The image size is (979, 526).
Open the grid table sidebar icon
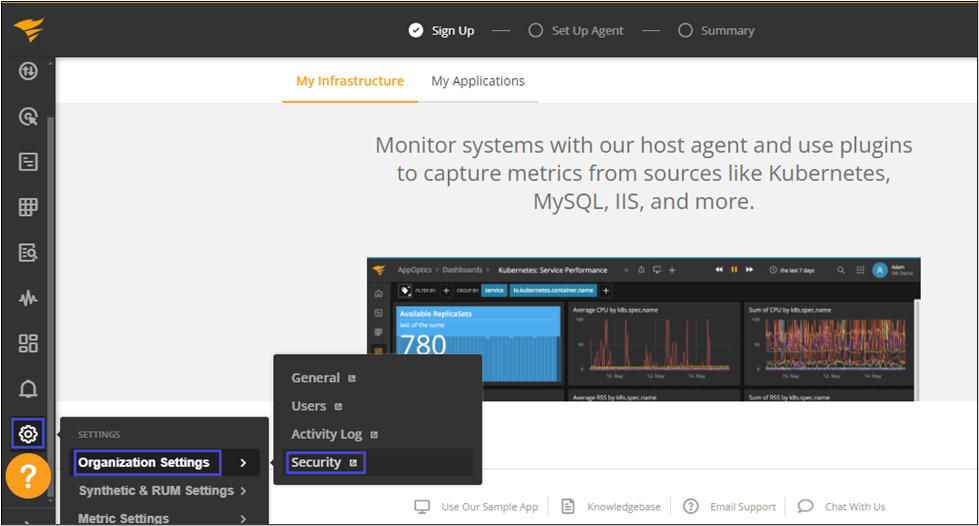tap(28, 207)
